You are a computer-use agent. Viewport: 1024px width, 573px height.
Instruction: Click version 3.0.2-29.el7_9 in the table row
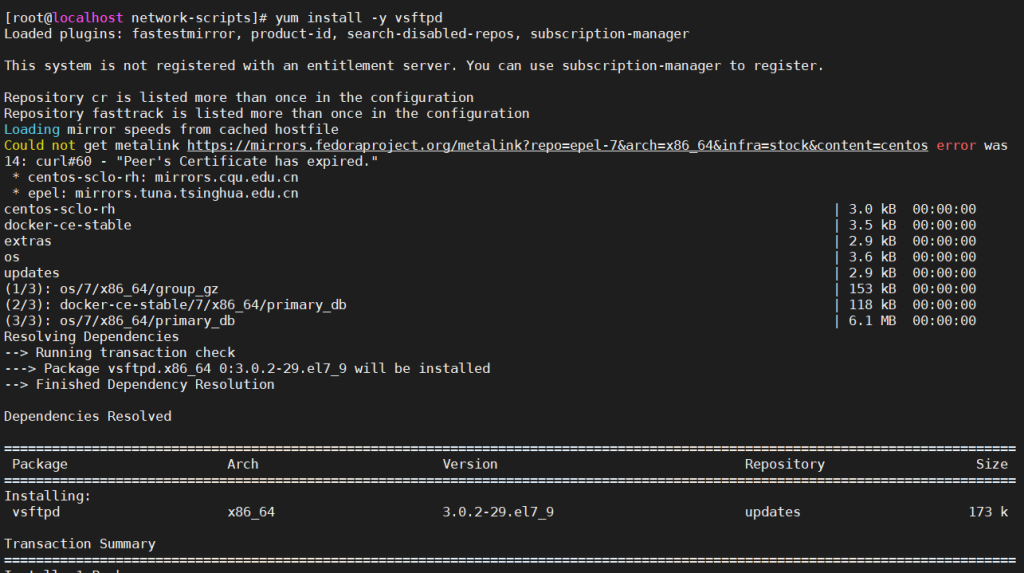[498, 512]
